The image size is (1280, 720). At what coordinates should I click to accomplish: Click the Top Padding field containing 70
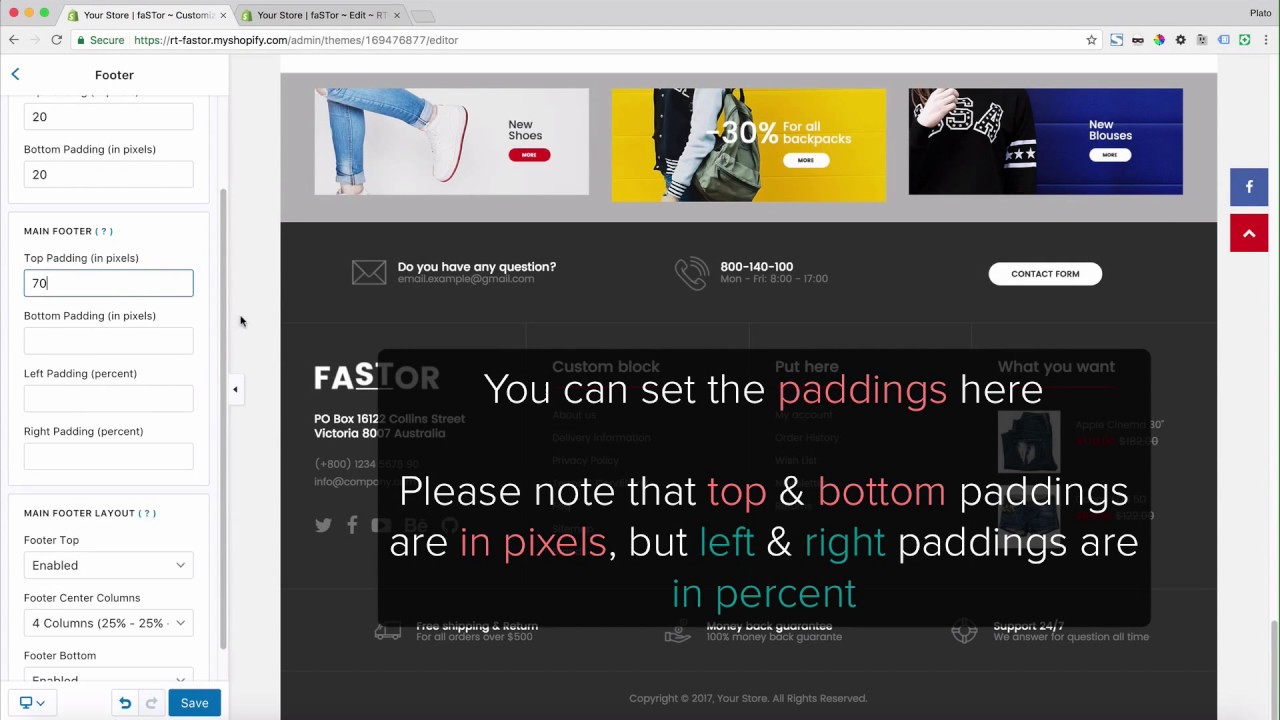tap(109, 283)
